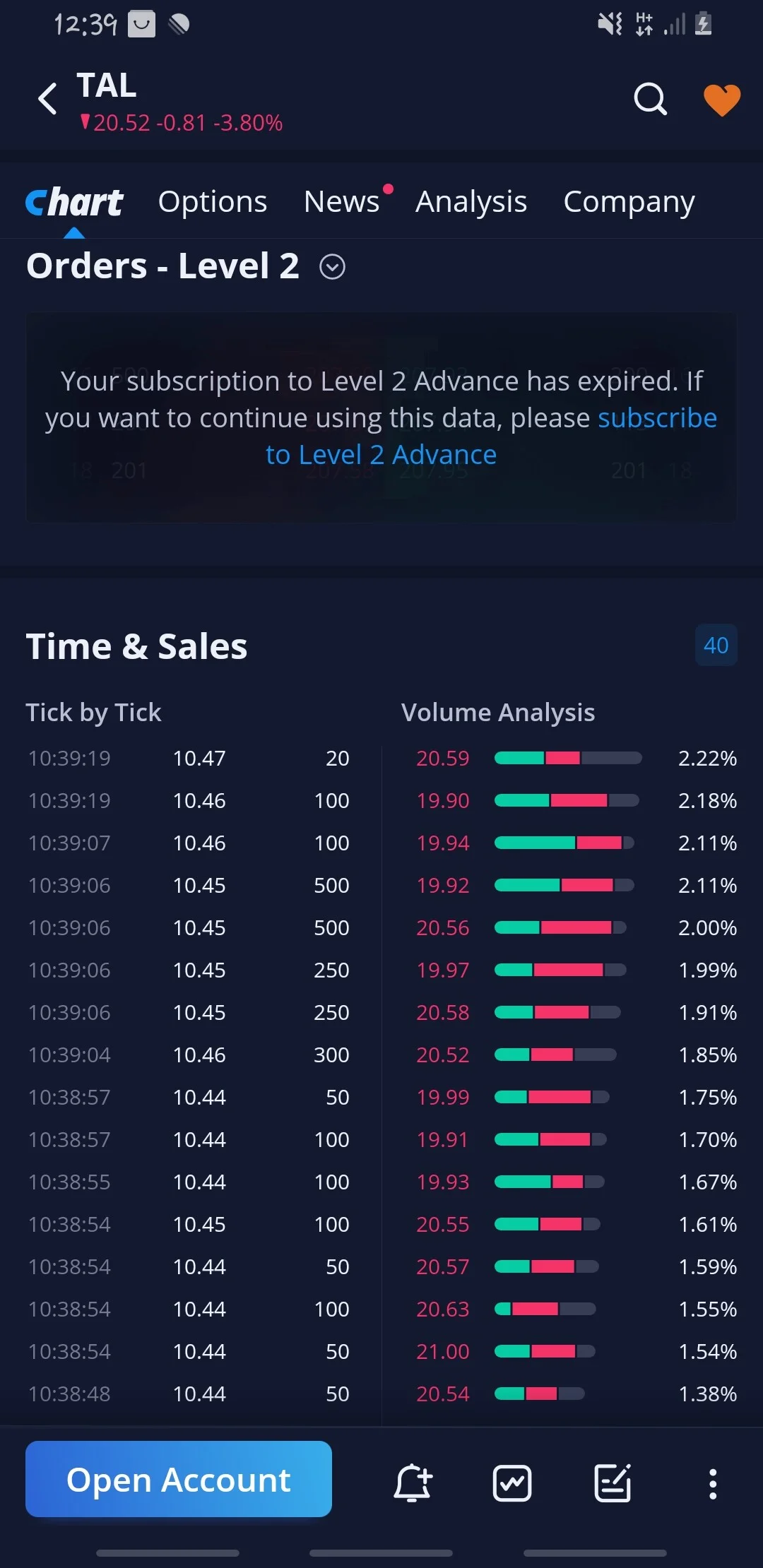This screenshot has height=1568, width=763.
Task: Switch to the Analysis tab
Action: coord(471,202)
